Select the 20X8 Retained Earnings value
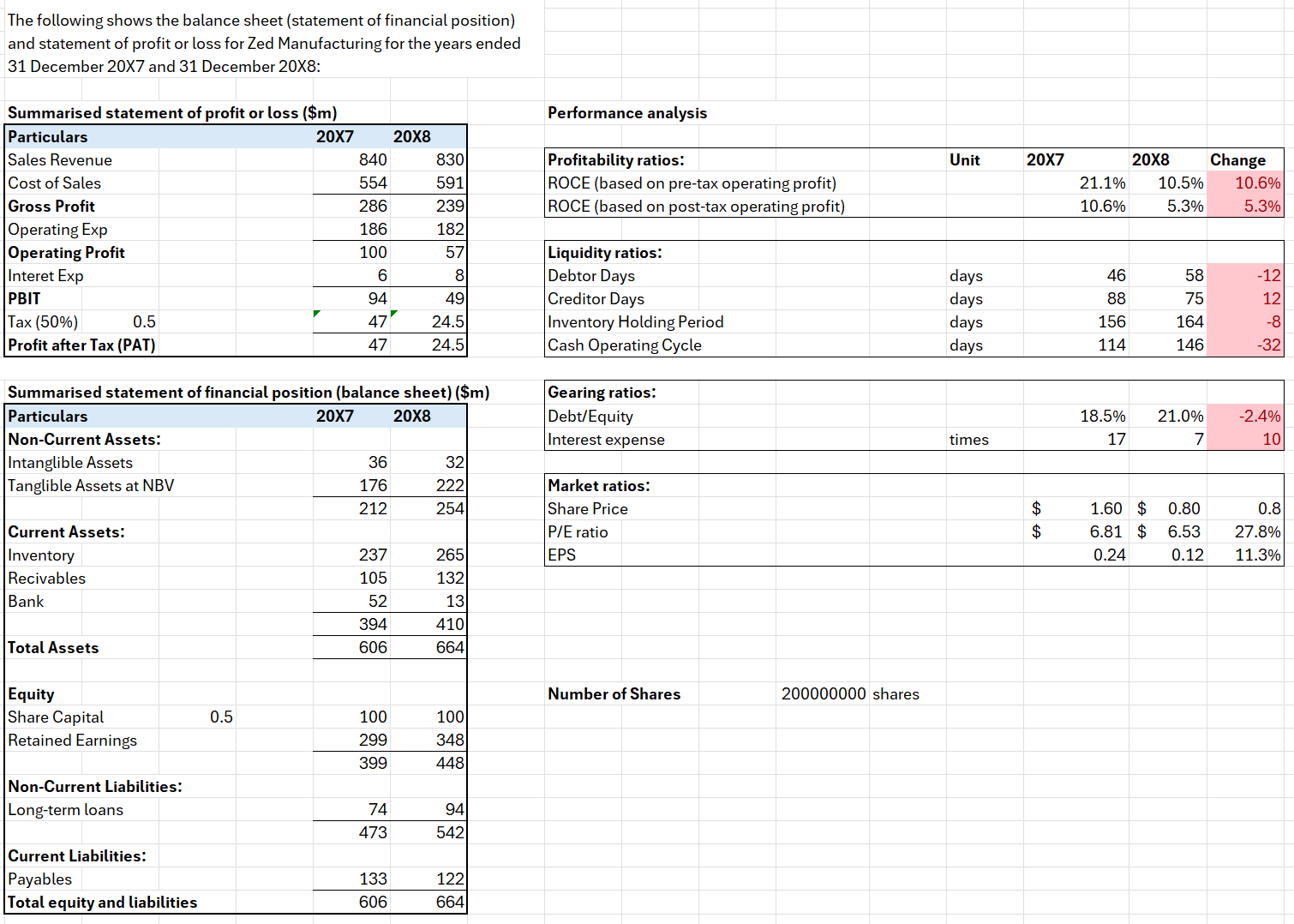Viewport: 1294px width, 924px height. click(x=428, y=740)
